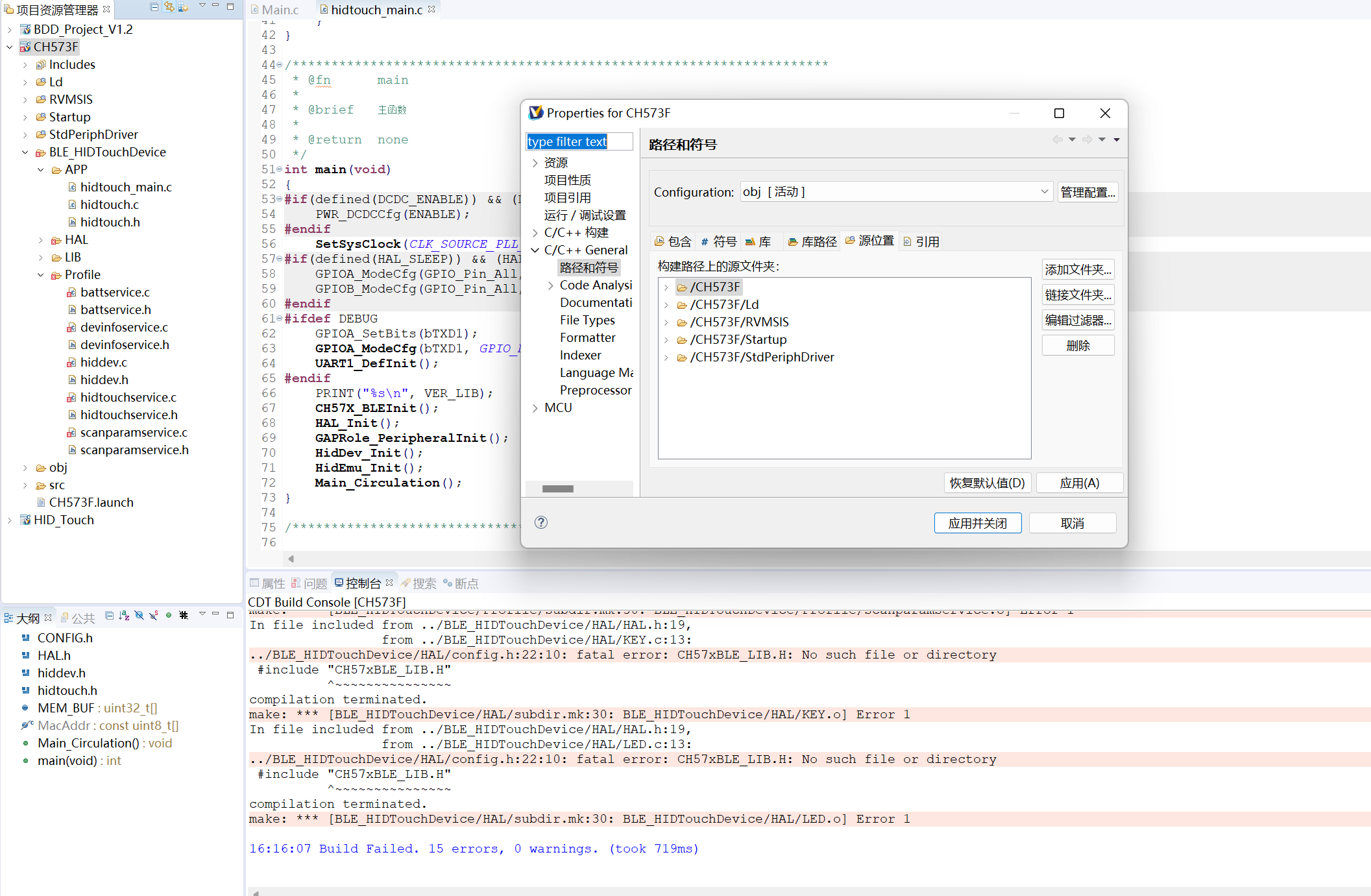Click the 添加文件夹 button

[1078, 269]
